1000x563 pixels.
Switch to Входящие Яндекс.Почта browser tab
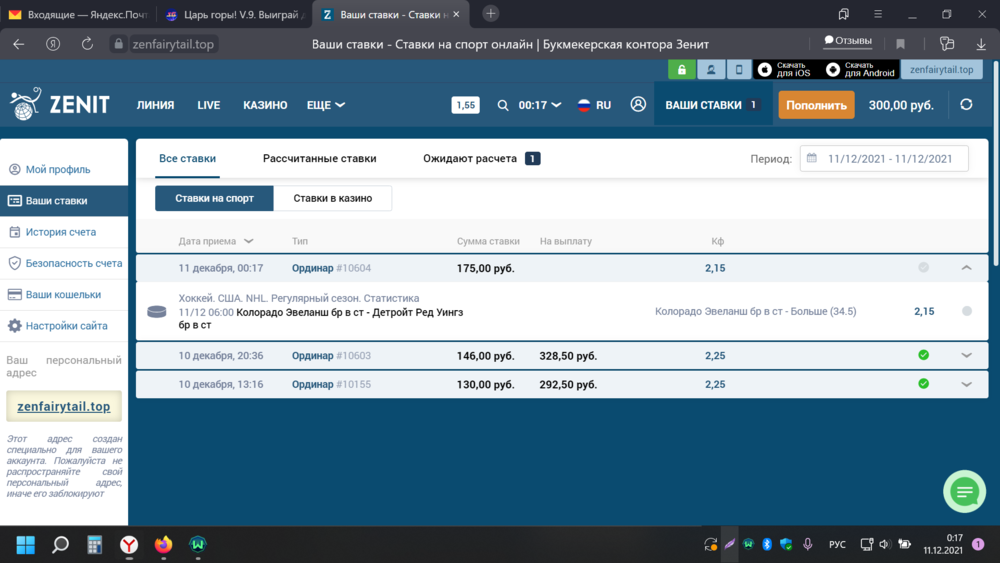point(78,14)
